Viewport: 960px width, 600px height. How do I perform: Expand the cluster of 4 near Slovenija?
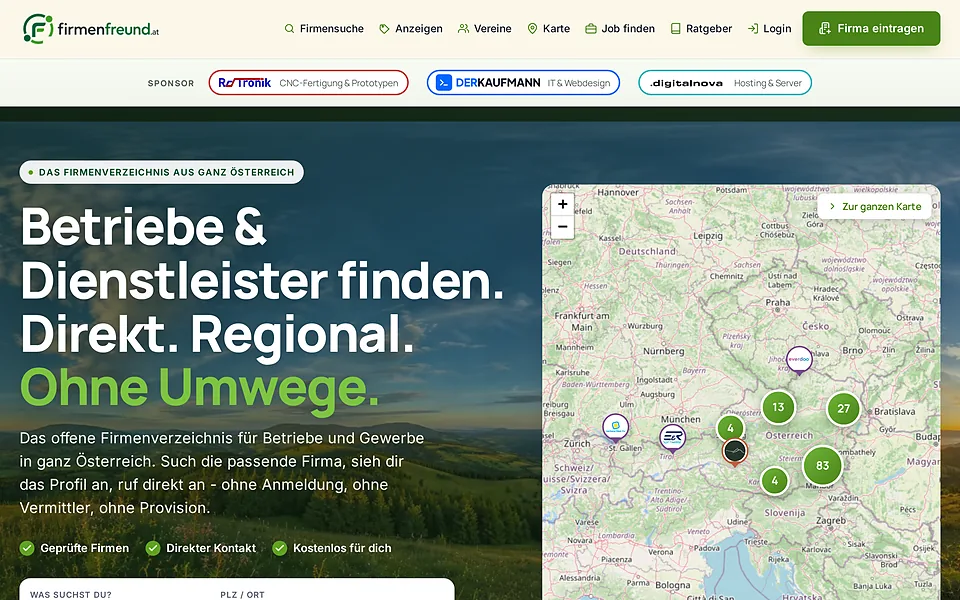[x=774, y=480]
